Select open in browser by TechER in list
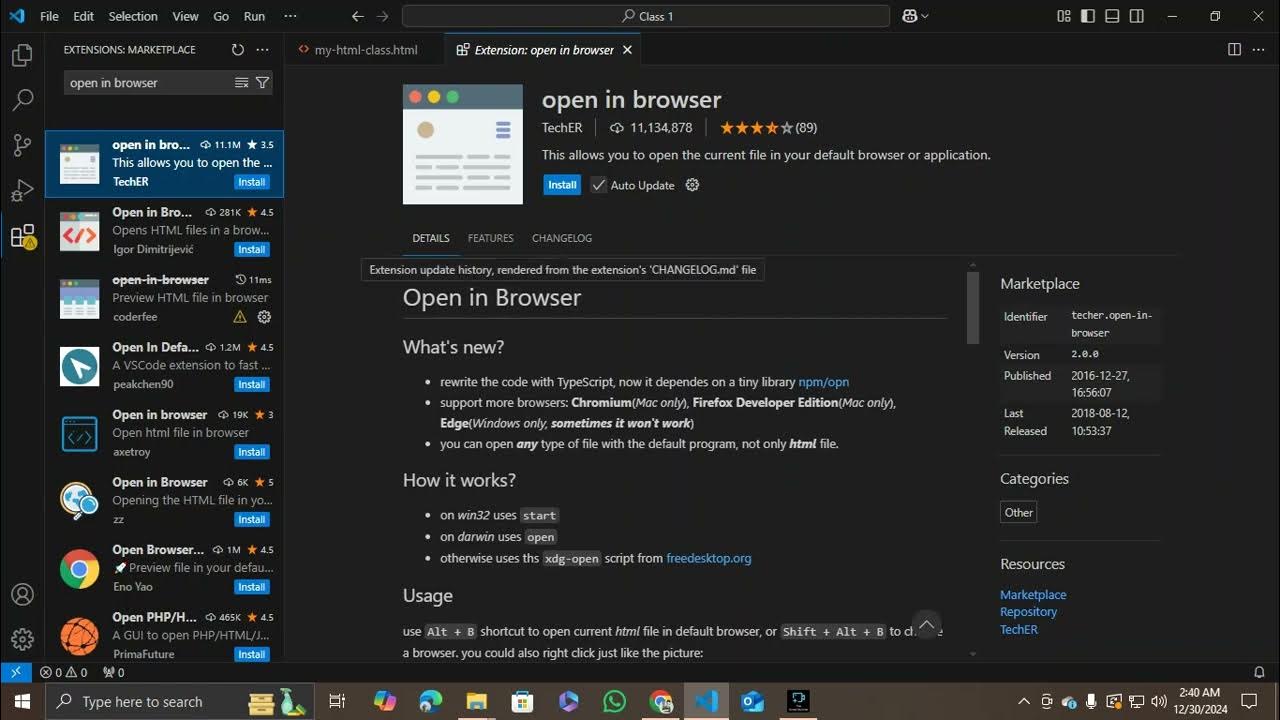 [x=164, y=164]
